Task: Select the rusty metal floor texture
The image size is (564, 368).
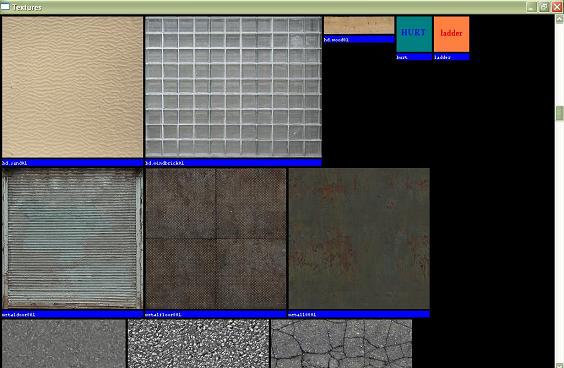Action: point(215,238)
